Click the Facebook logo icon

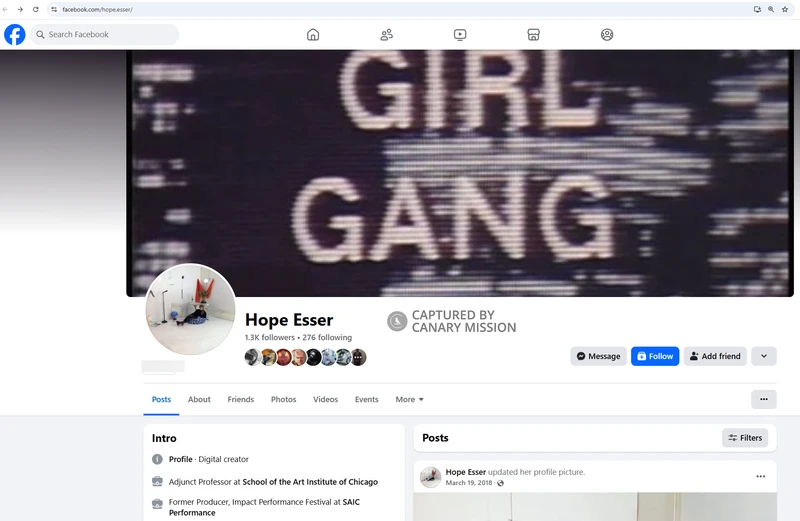[15, 35]
